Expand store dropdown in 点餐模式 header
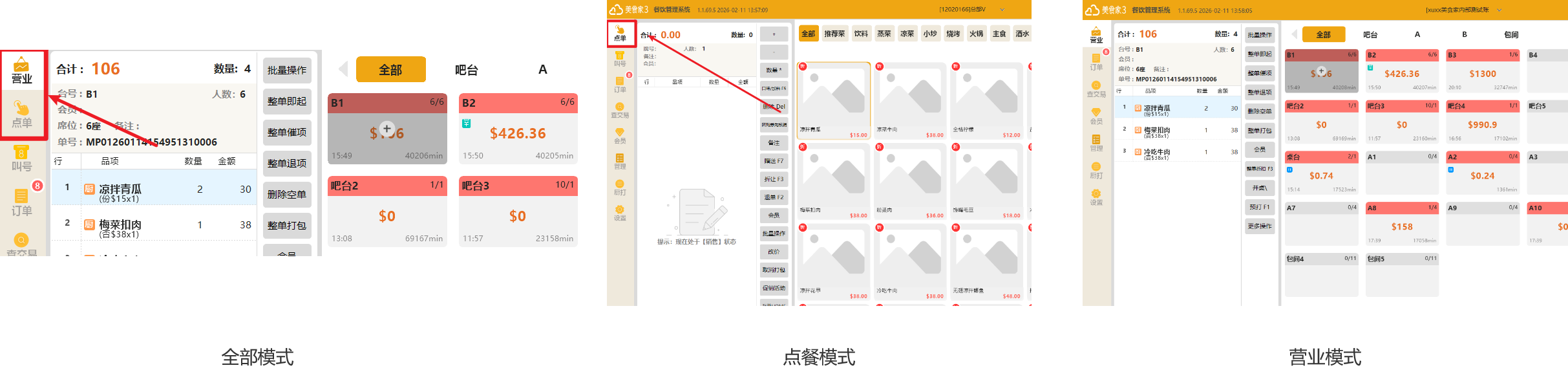Screen dimensions: 1568x370 [1002, 10]
